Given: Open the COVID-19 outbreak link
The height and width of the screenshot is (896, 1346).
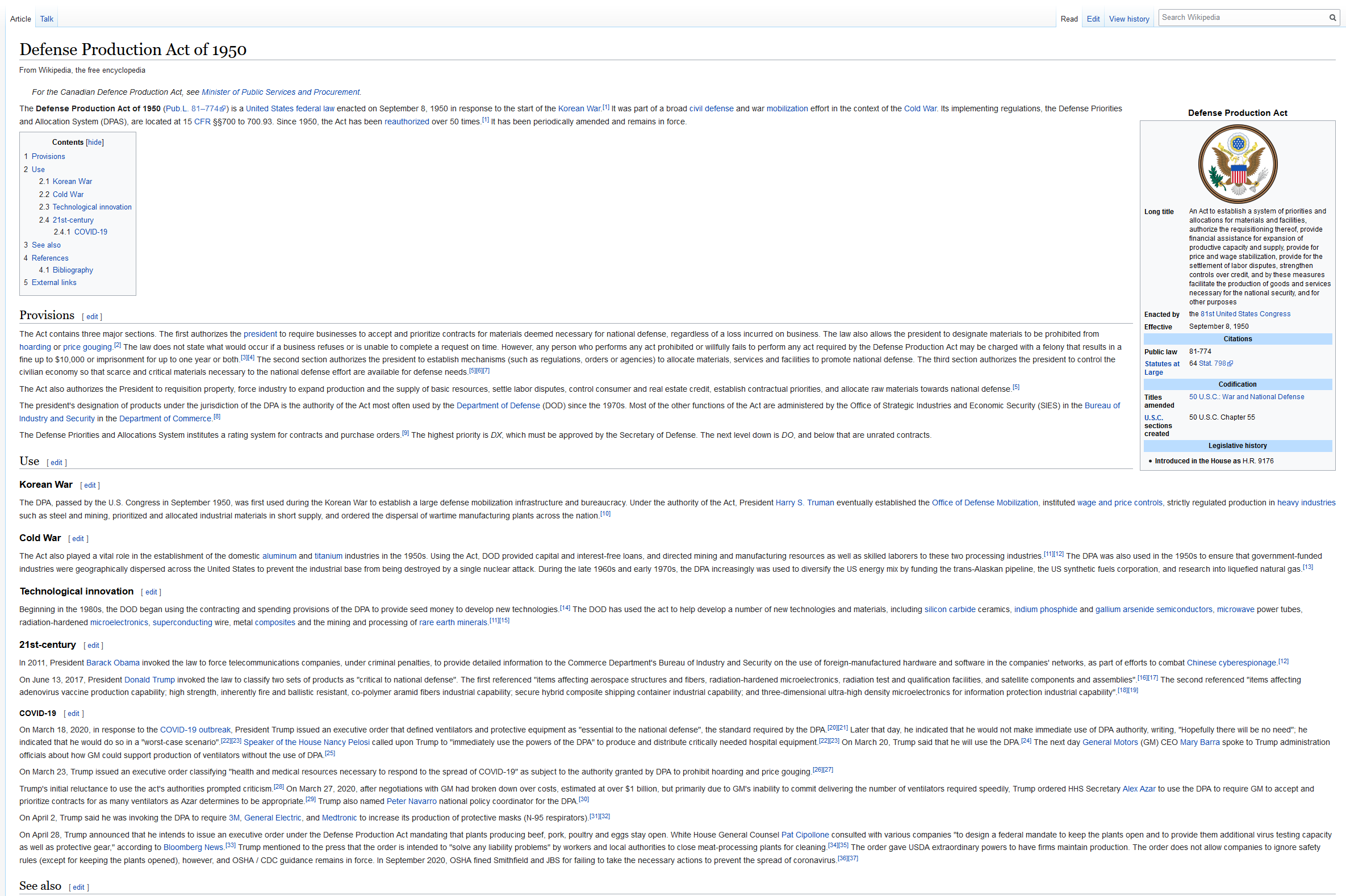Looking at the screenshot, I should [195, 730].
